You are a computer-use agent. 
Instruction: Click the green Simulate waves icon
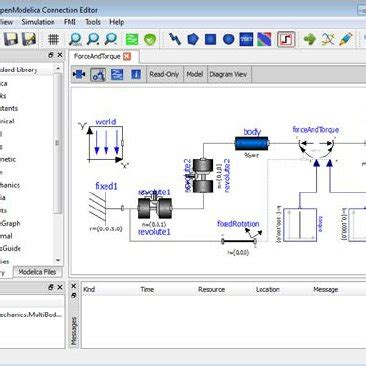click(x=132, y=40)
